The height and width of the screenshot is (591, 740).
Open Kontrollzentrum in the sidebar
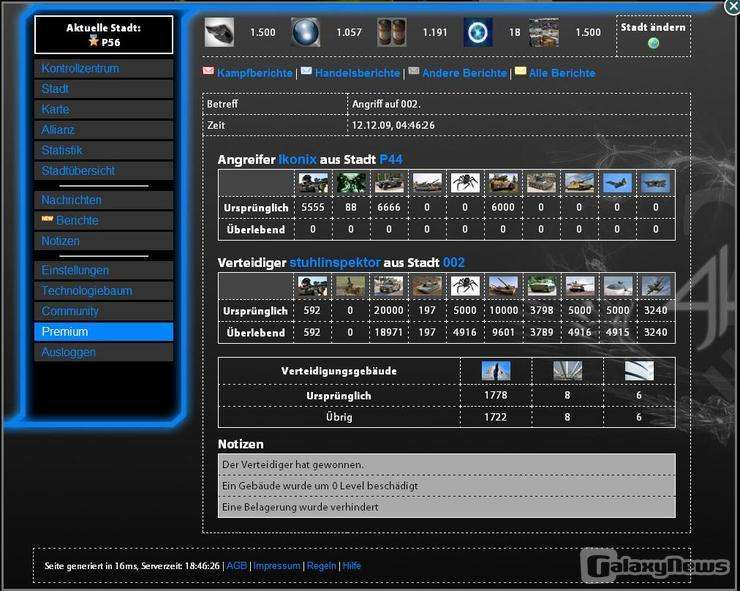[x=103, y=68]
